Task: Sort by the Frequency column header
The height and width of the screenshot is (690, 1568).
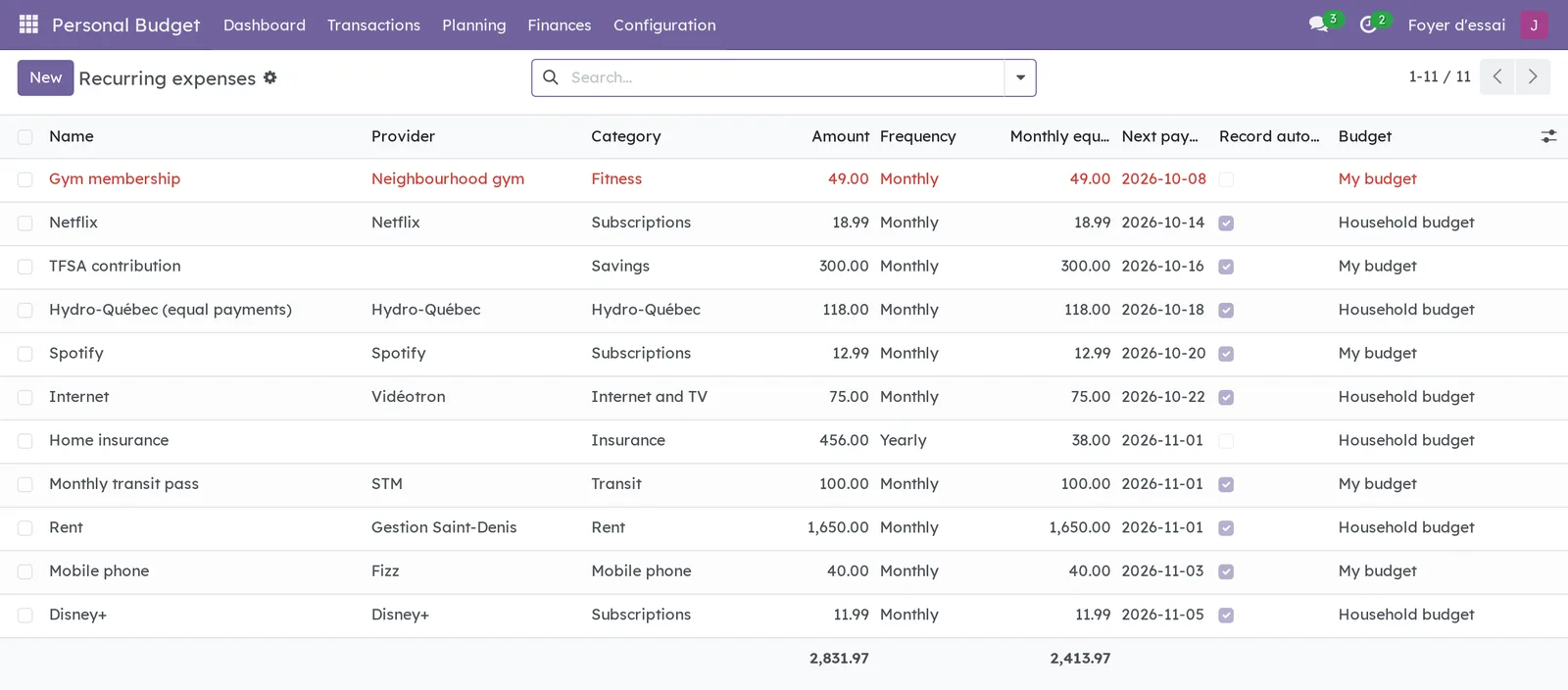Action: 917,136
